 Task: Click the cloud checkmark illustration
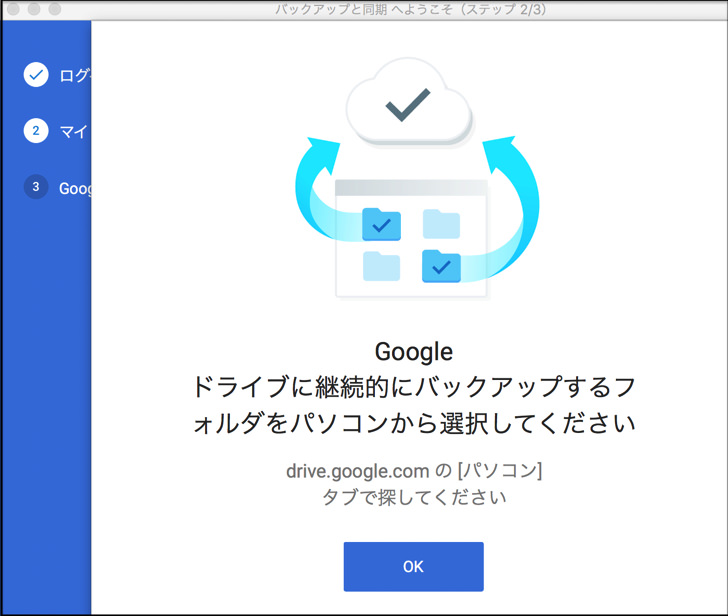tap(409, 102)
